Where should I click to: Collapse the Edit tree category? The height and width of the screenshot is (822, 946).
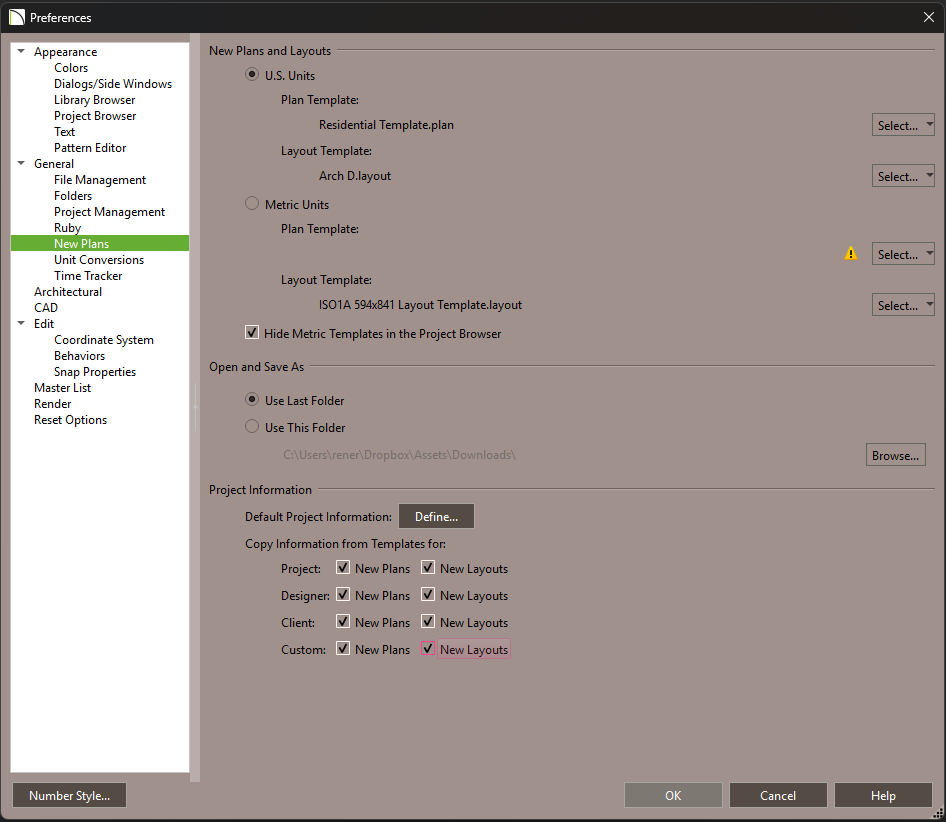(21, 323)
